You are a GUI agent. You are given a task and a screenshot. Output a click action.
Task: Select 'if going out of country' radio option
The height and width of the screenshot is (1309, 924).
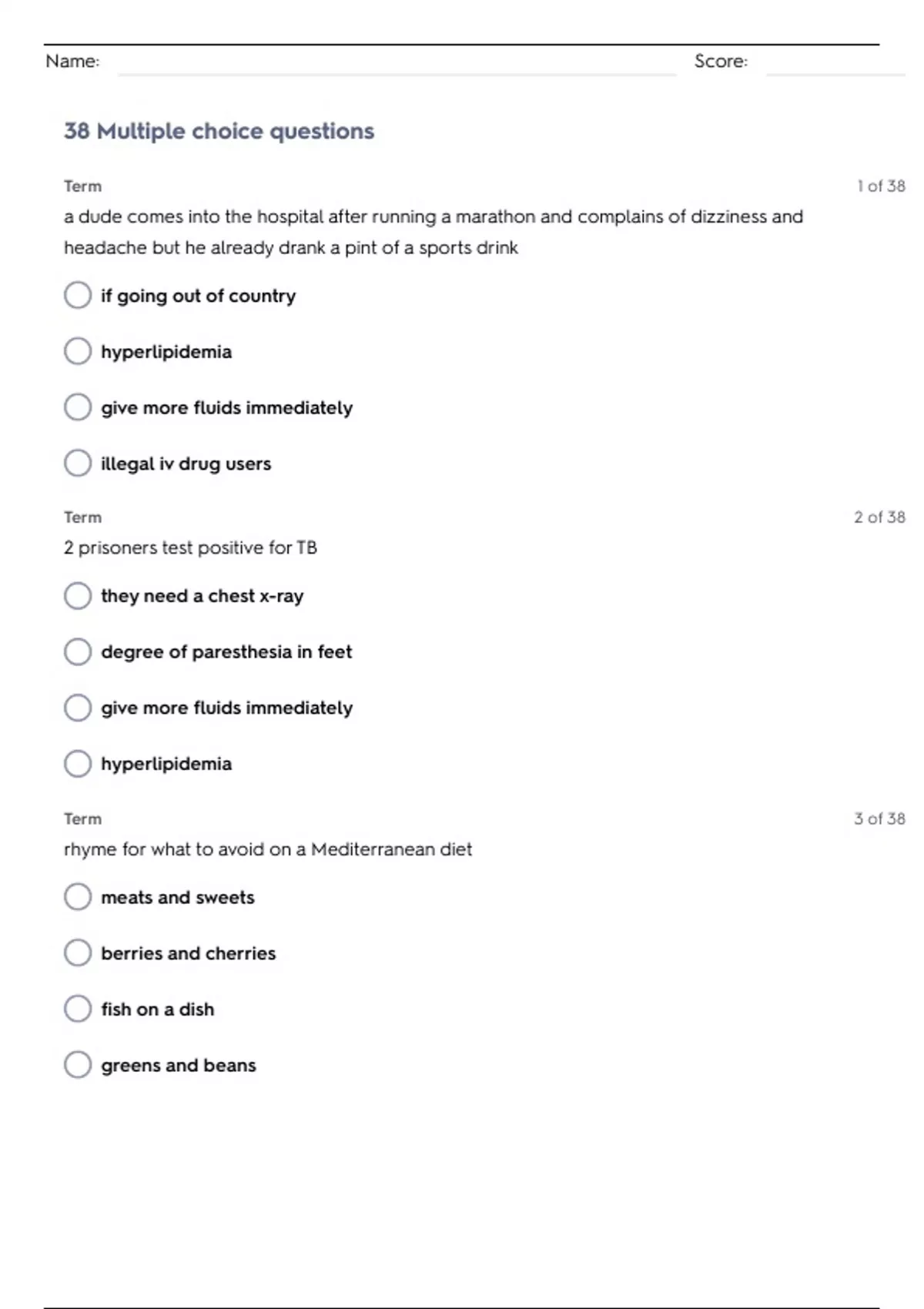[78, 296]
